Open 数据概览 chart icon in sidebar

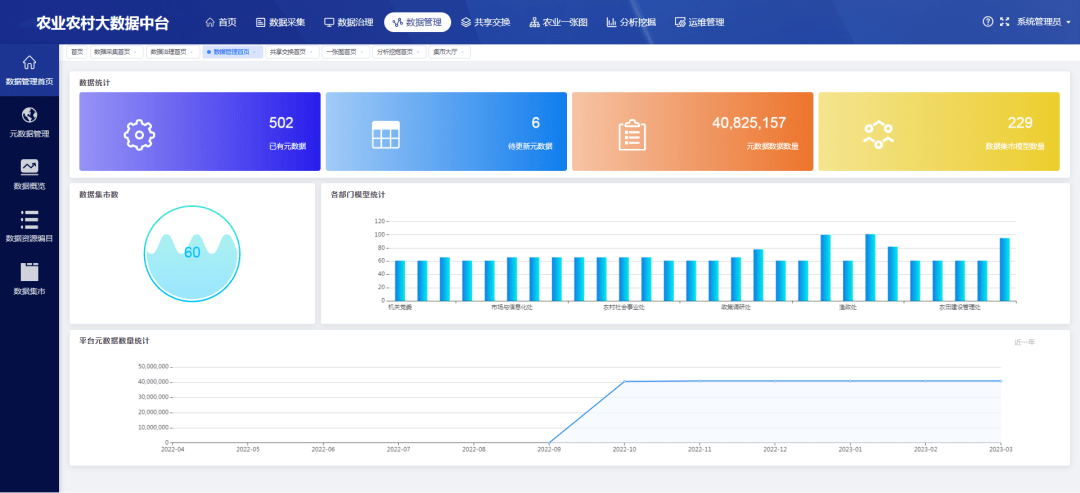point(30,167)
